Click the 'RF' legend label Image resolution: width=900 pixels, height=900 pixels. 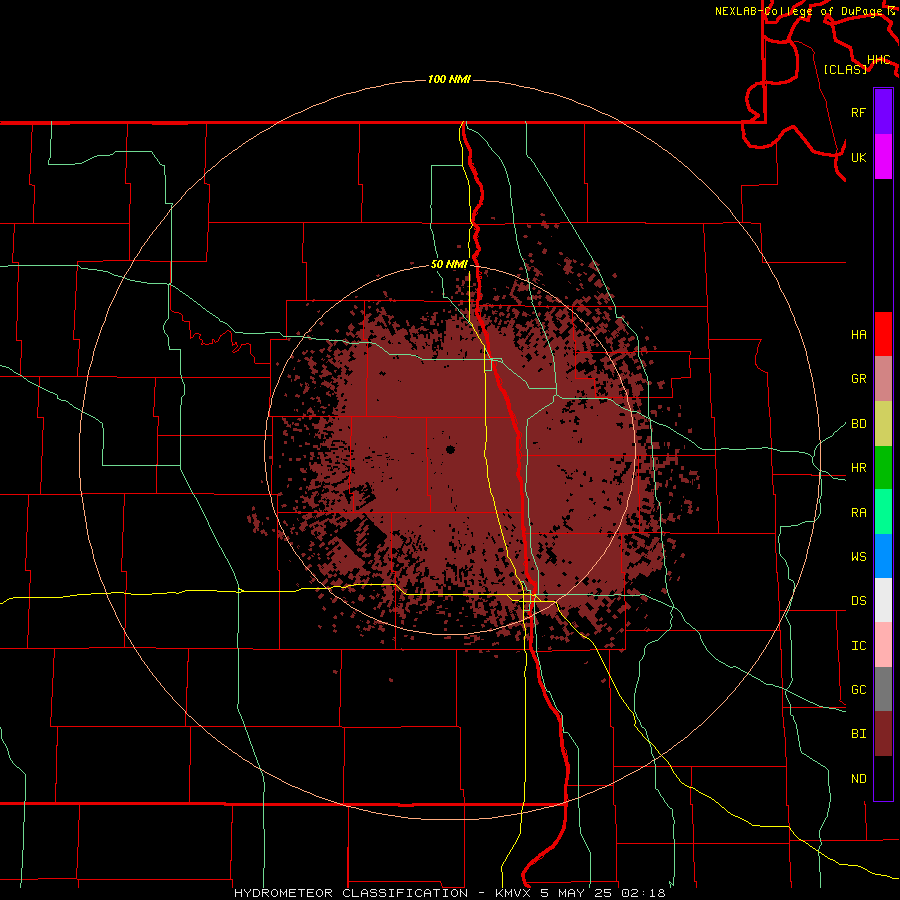[x=858, y=112]
